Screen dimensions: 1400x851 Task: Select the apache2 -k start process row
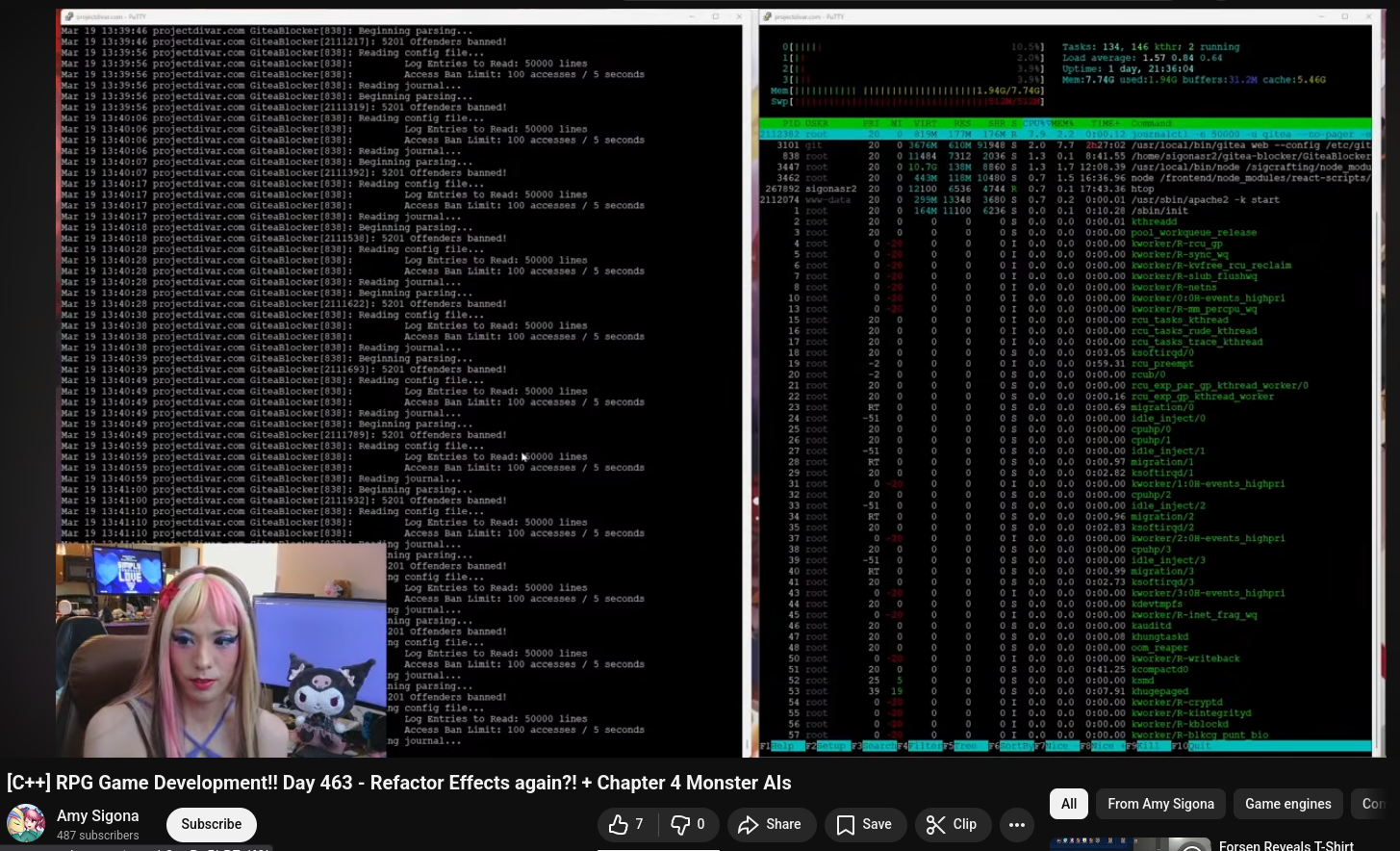coord(1065,200)
